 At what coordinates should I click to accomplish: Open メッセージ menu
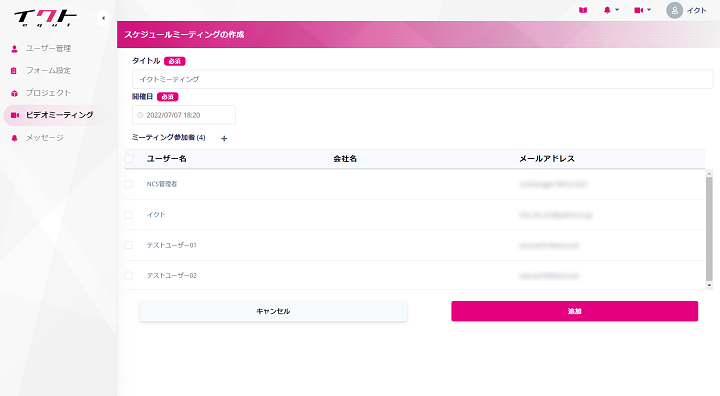tap(45, 137)
